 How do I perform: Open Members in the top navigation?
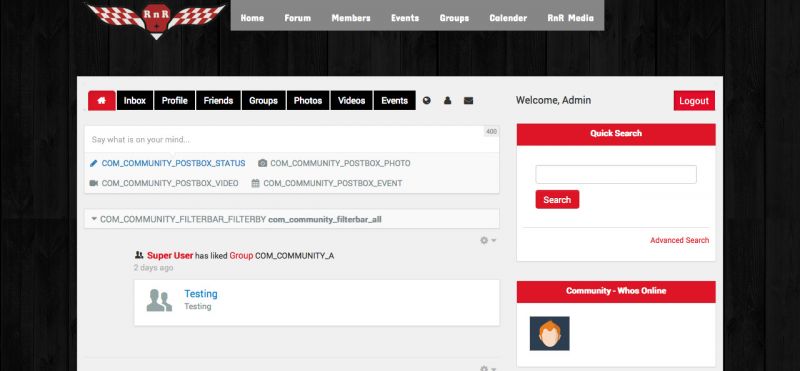coord(351,18)
